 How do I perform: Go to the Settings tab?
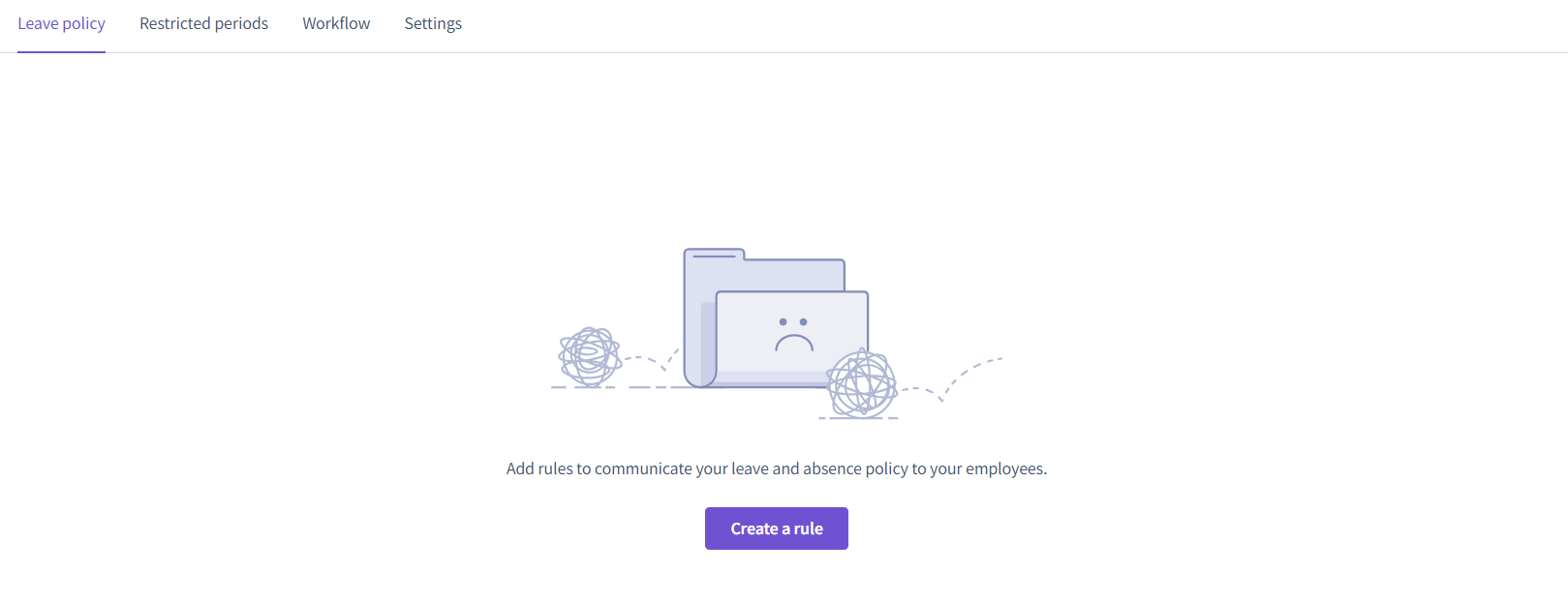(433, 23)
